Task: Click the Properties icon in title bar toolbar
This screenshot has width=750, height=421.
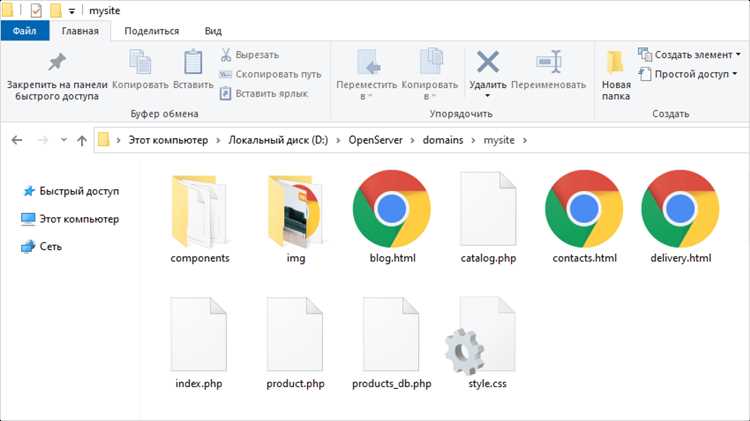Action: 36,10
